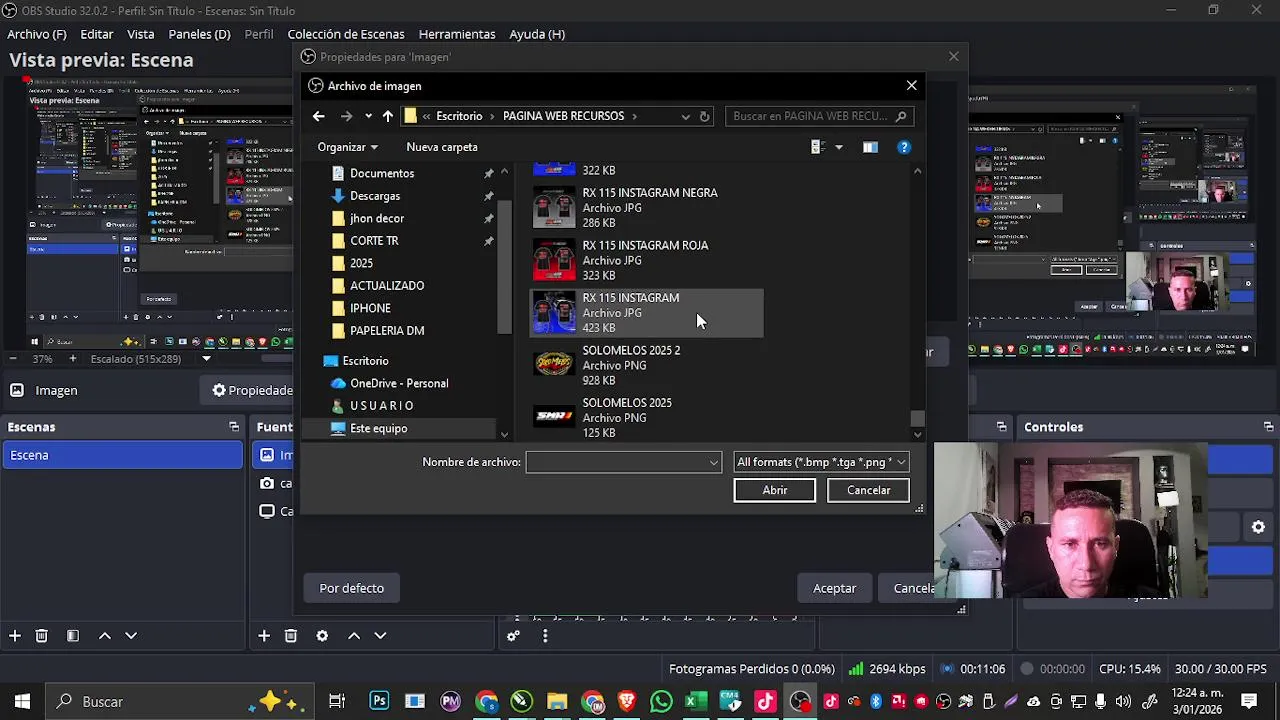Viewport: 1280px width, 720px height.
Task: Open Photoshop from the taskbar
Action: 379,701
